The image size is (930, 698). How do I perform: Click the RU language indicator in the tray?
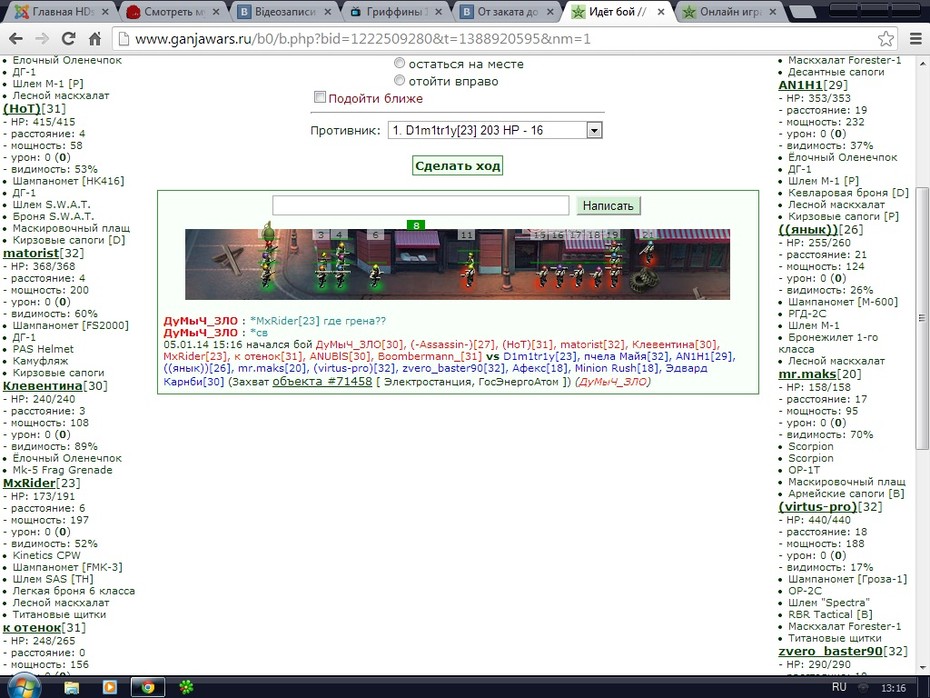coord(839,687)
